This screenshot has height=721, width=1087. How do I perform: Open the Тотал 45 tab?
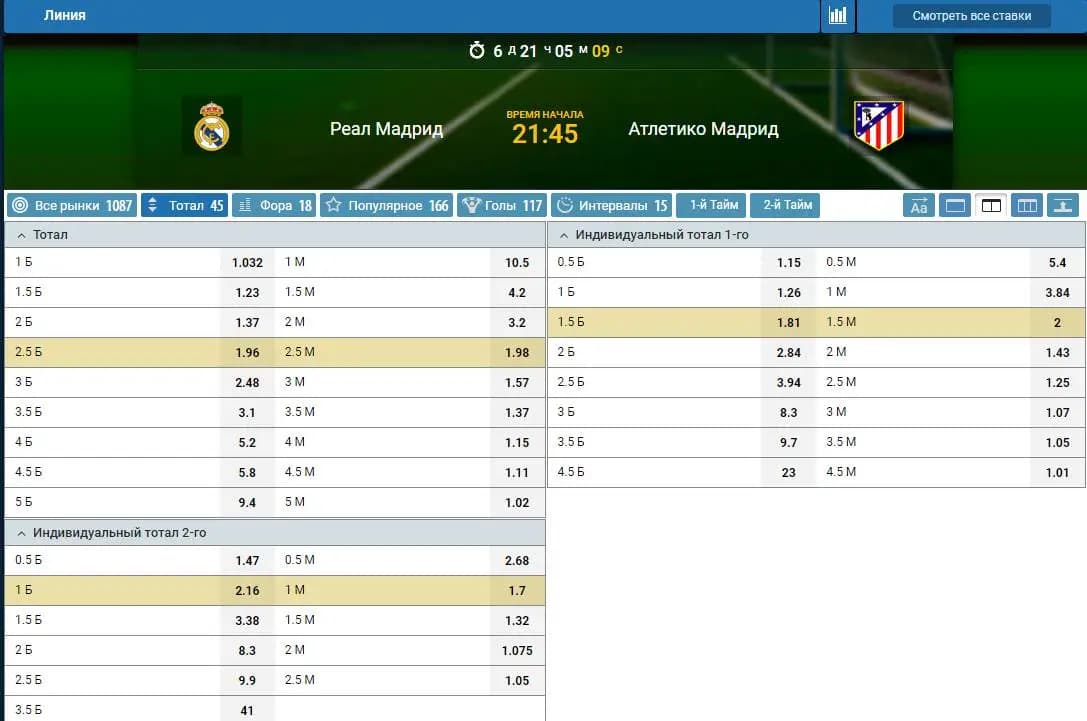[x=184, y=205]
